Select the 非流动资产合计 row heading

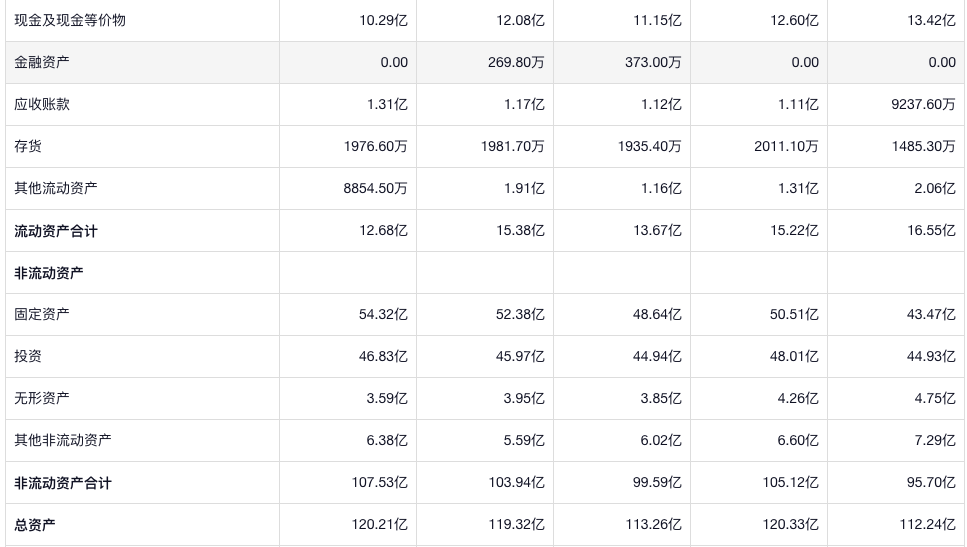click(x=63, y=483)
